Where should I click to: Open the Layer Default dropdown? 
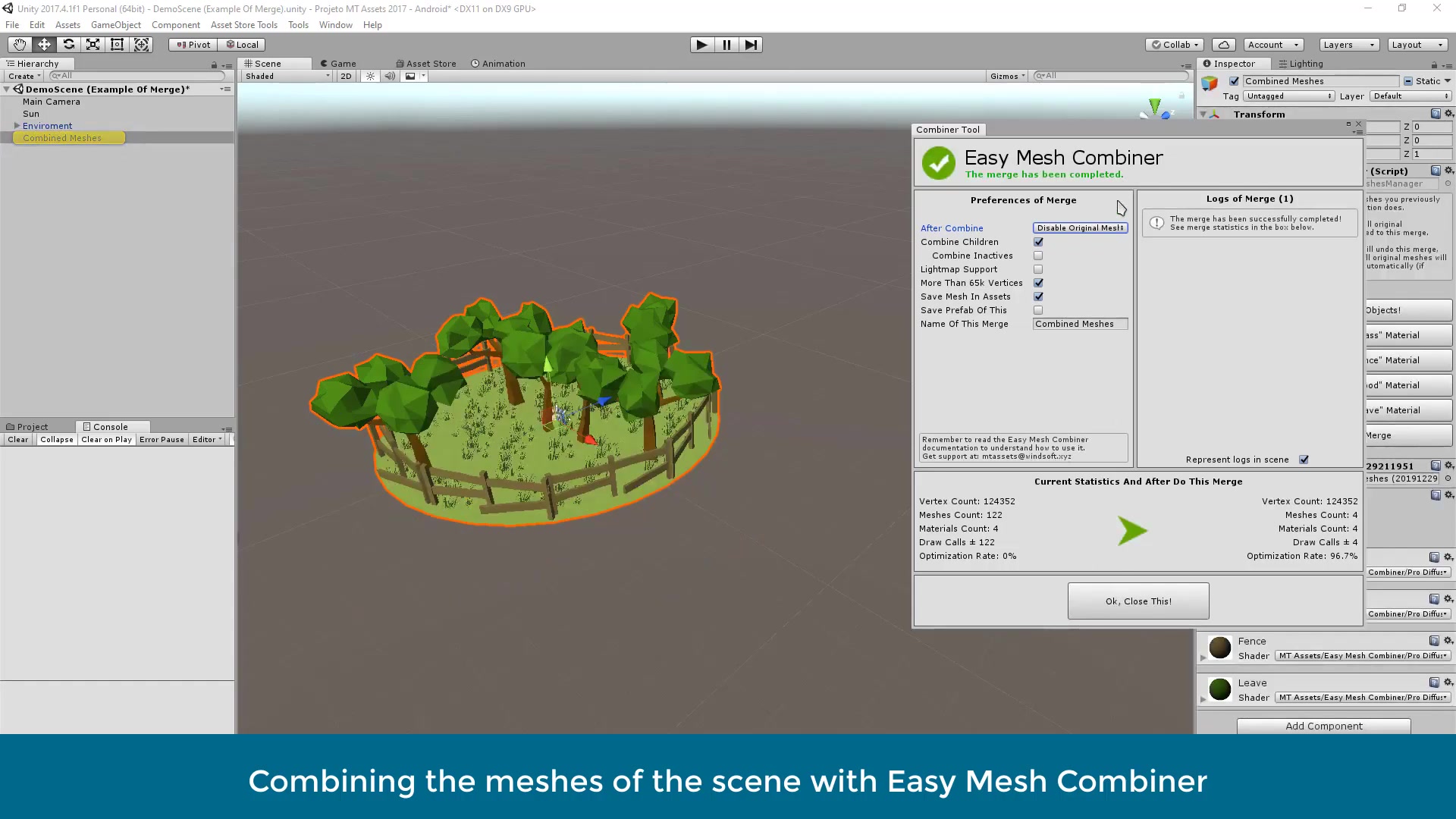point(1411,96)
